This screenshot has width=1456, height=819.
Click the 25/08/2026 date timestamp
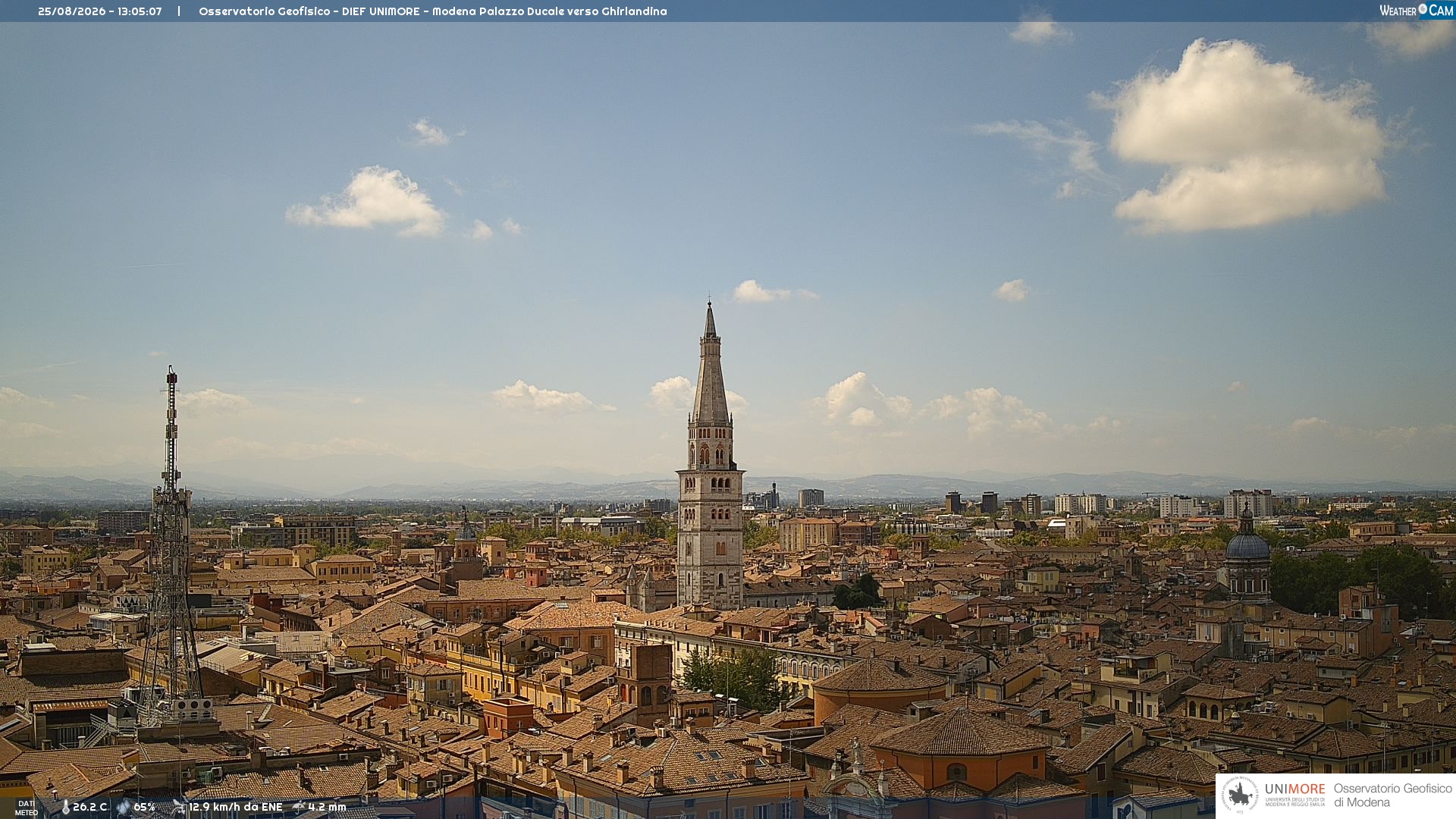pos(72,11)
